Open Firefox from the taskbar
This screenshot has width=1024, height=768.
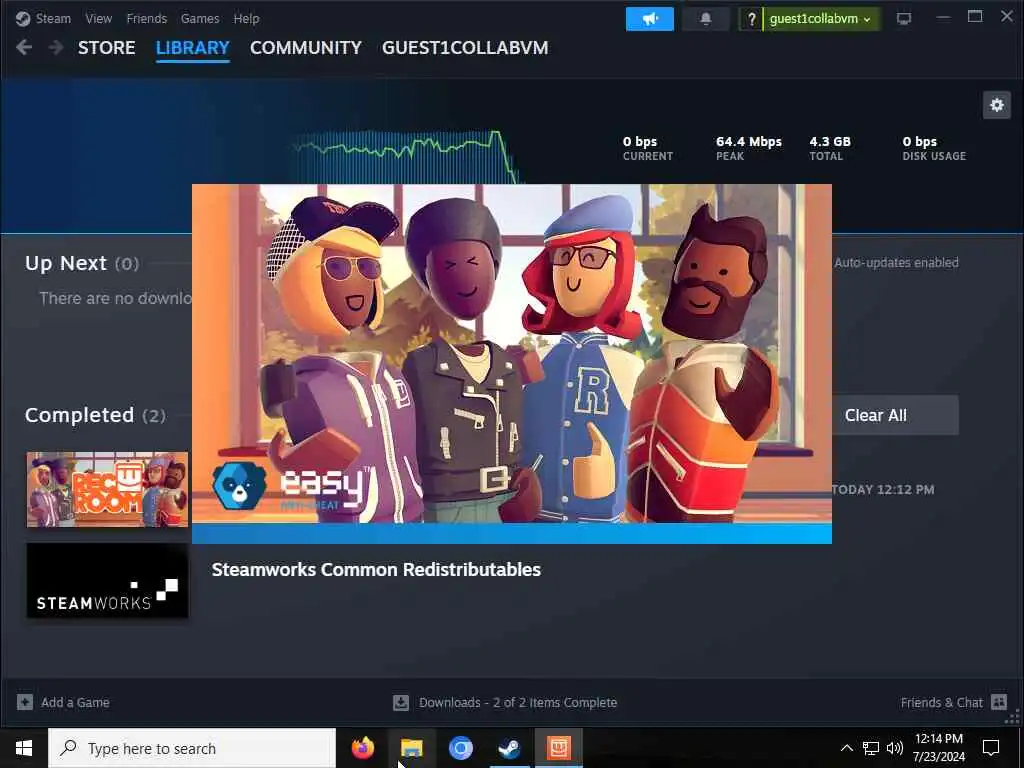click(x=362, y=748)
